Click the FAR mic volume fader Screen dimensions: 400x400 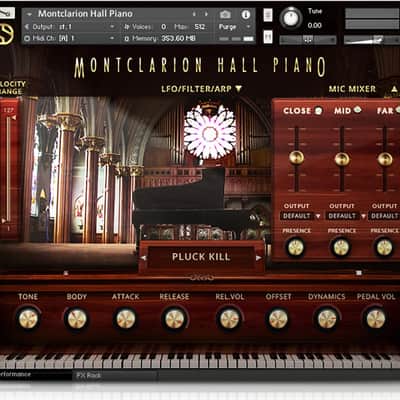tap(385, 159)
